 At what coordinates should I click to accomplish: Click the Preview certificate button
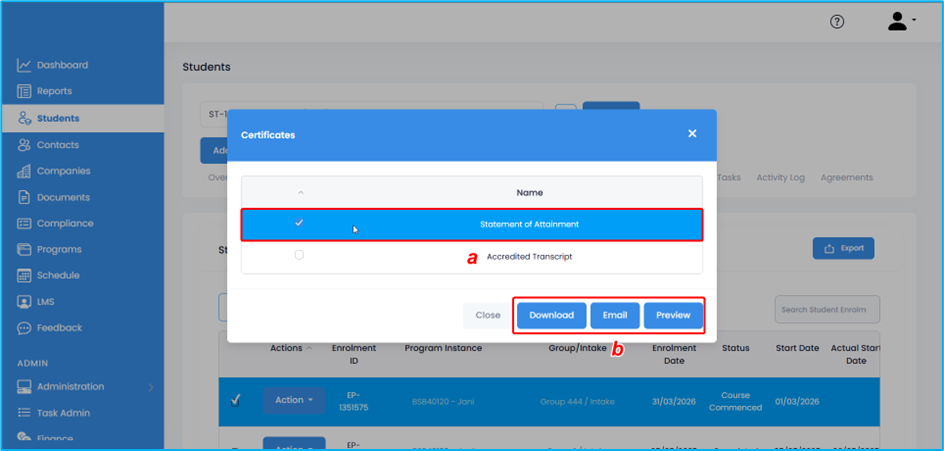click(673, 315)
